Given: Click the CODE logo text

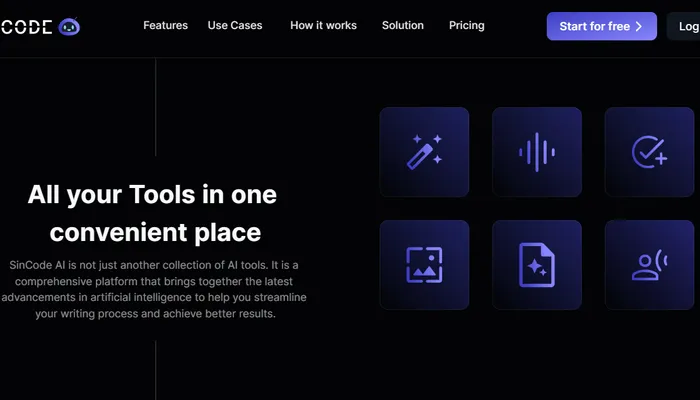Looking at the screenshot, I should (26, 26).
